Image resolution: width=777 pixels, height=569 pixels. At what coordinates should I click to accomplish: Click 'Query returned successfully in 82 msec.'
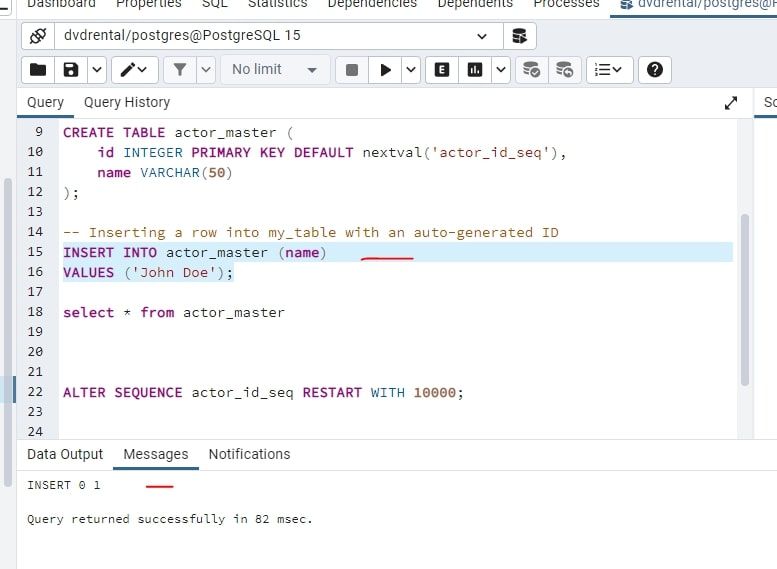[169, 519]
